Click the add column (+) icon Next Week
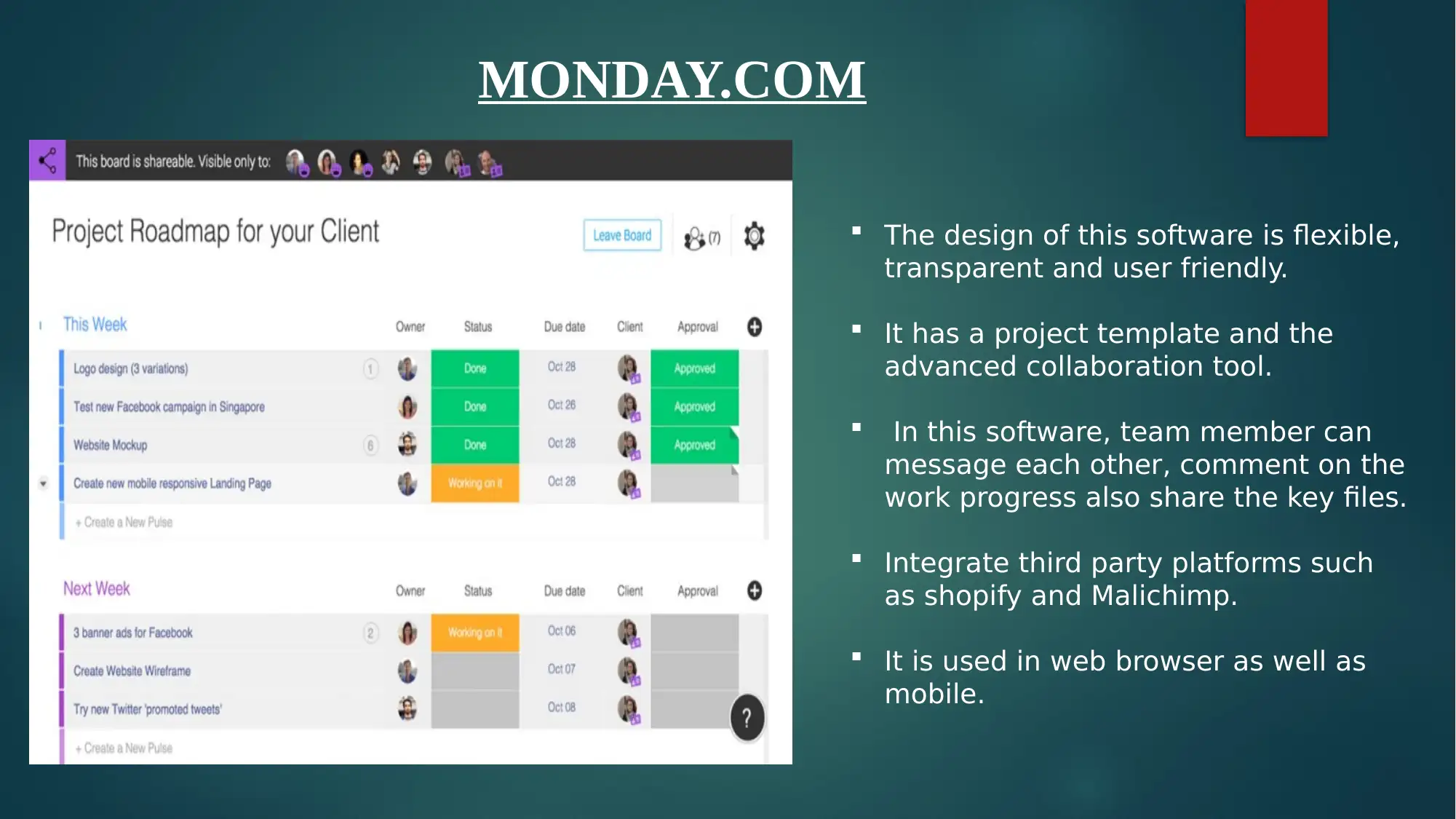Image resolution: width=1456 pixels, height=819 pixels. [x=757, y=589]
